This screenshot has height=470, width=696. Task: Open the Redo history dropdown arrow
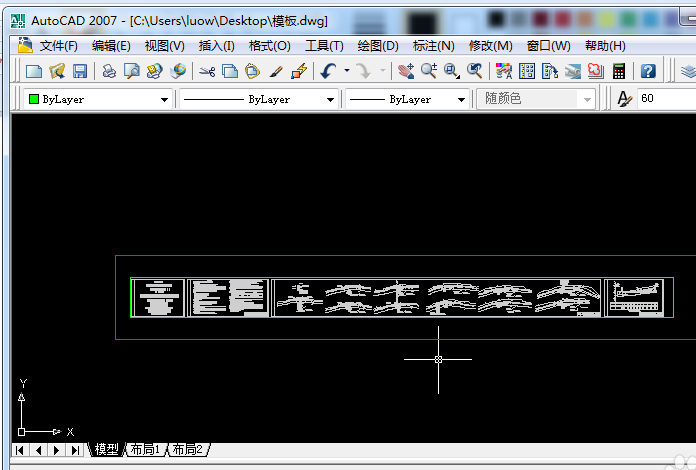pos(382,71)
